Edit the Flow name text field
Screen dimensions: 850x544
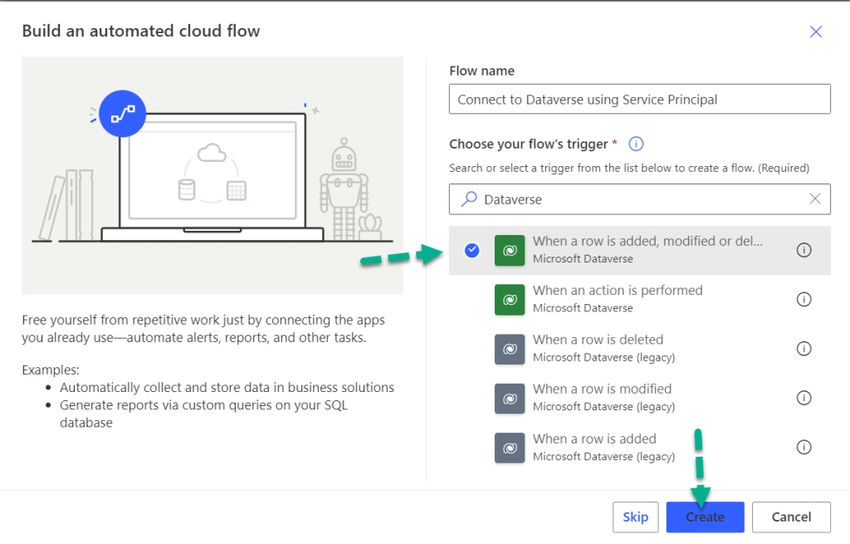tap(640, 99)
